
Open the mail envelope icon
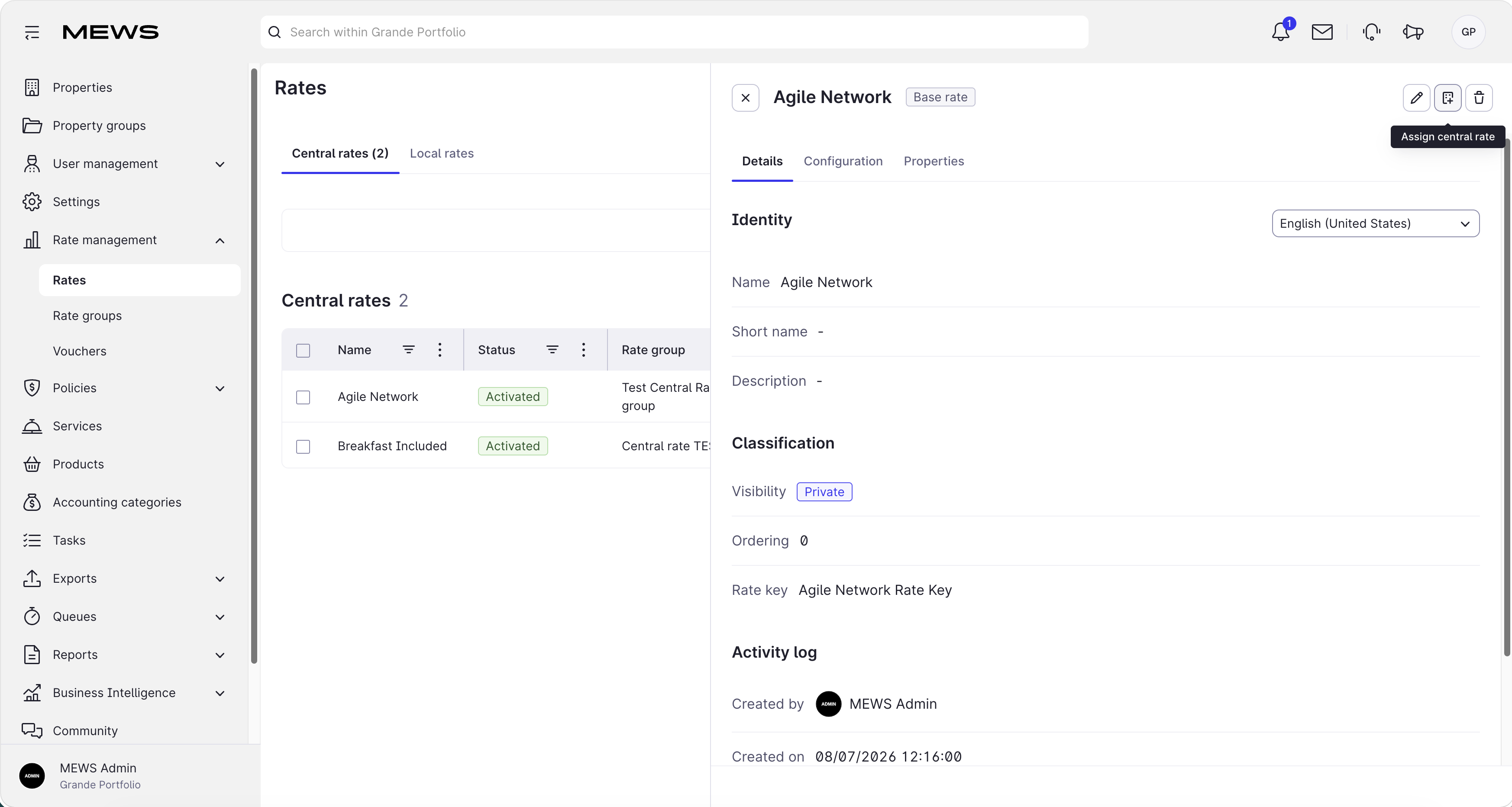(1322, 32)
